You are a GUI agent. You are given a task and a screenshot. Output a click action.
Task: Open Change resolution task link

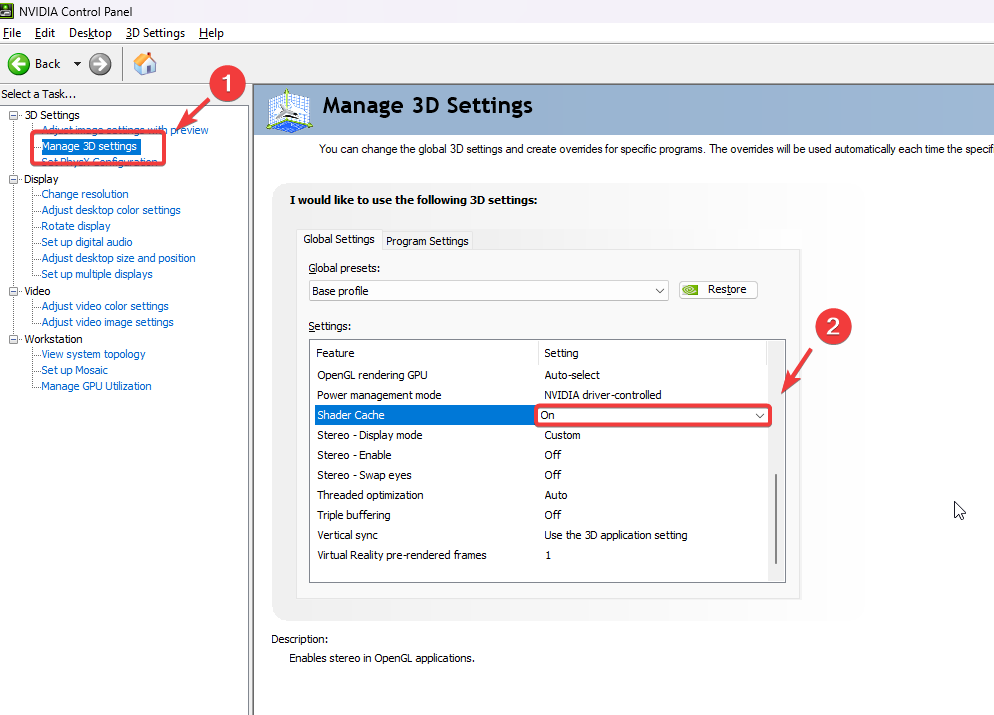tap(85, 194)
